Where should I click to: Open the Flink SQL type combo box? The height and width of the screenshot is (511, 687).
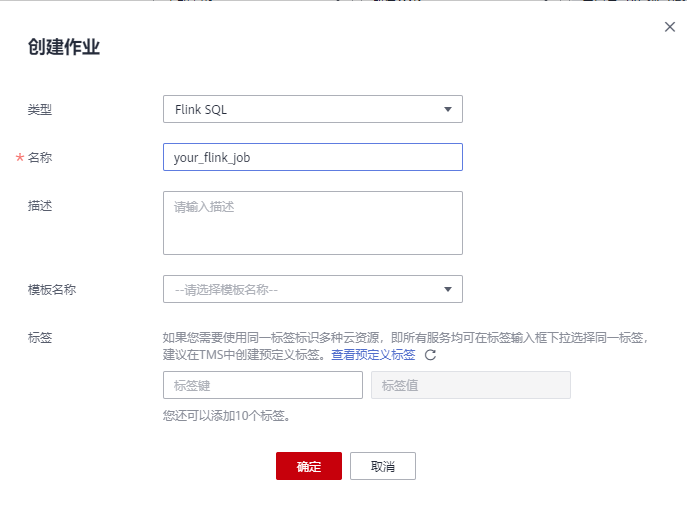point(312,109)
